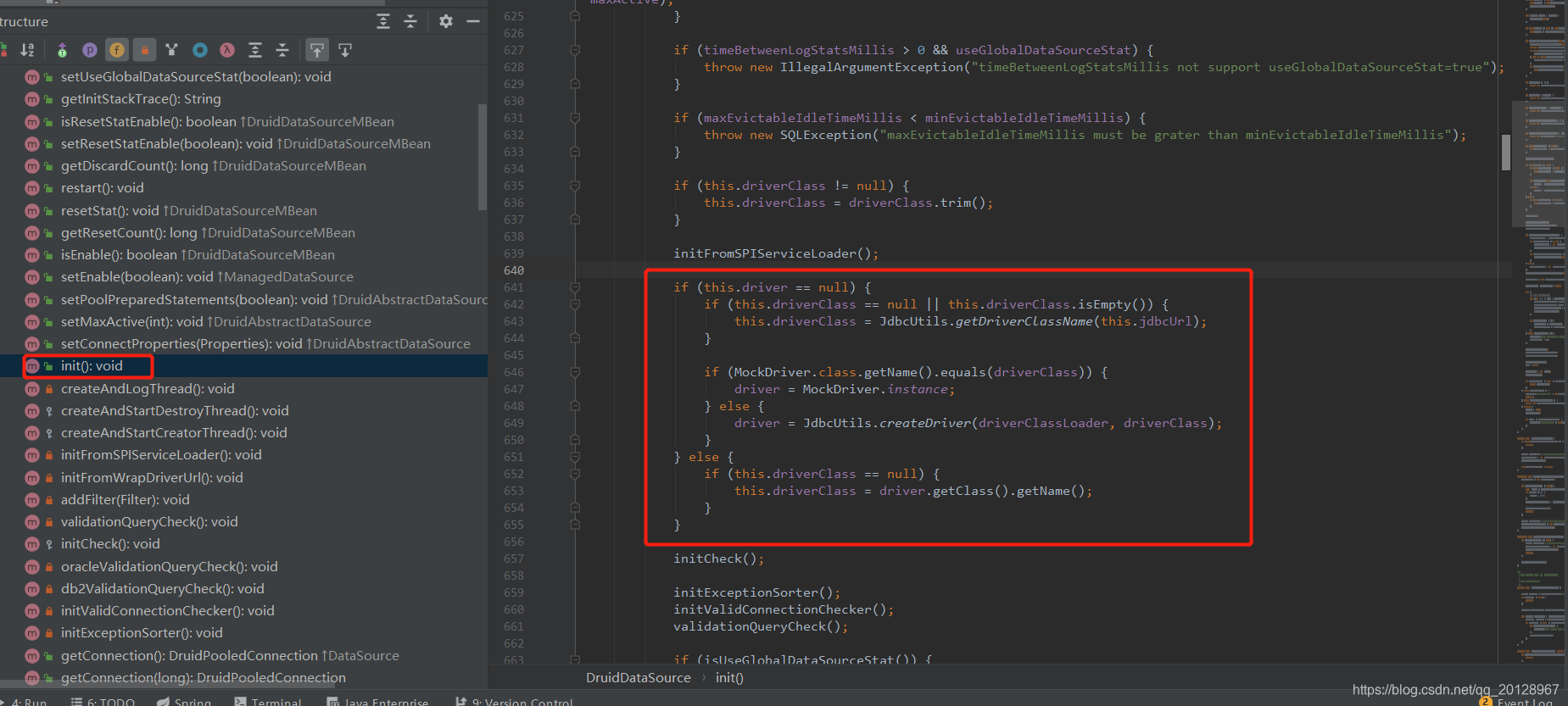Collapse code fold at line 642
Viewport: 1568px width, 706px height.
575,304
